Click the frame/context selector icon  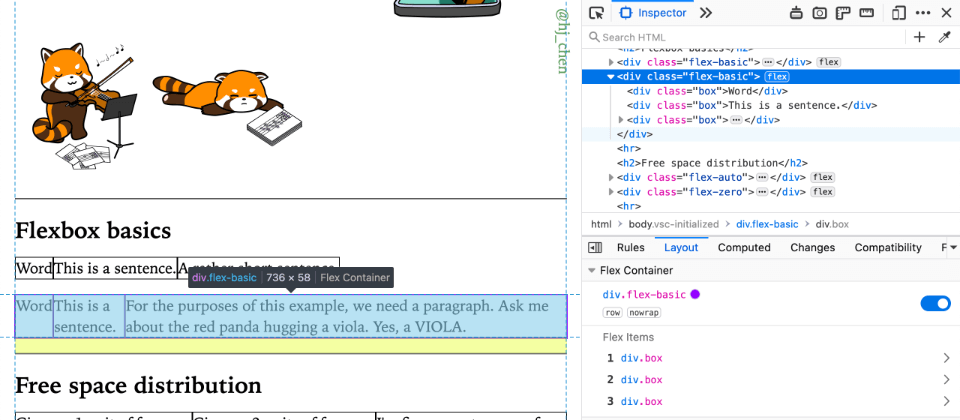(796, 13)
